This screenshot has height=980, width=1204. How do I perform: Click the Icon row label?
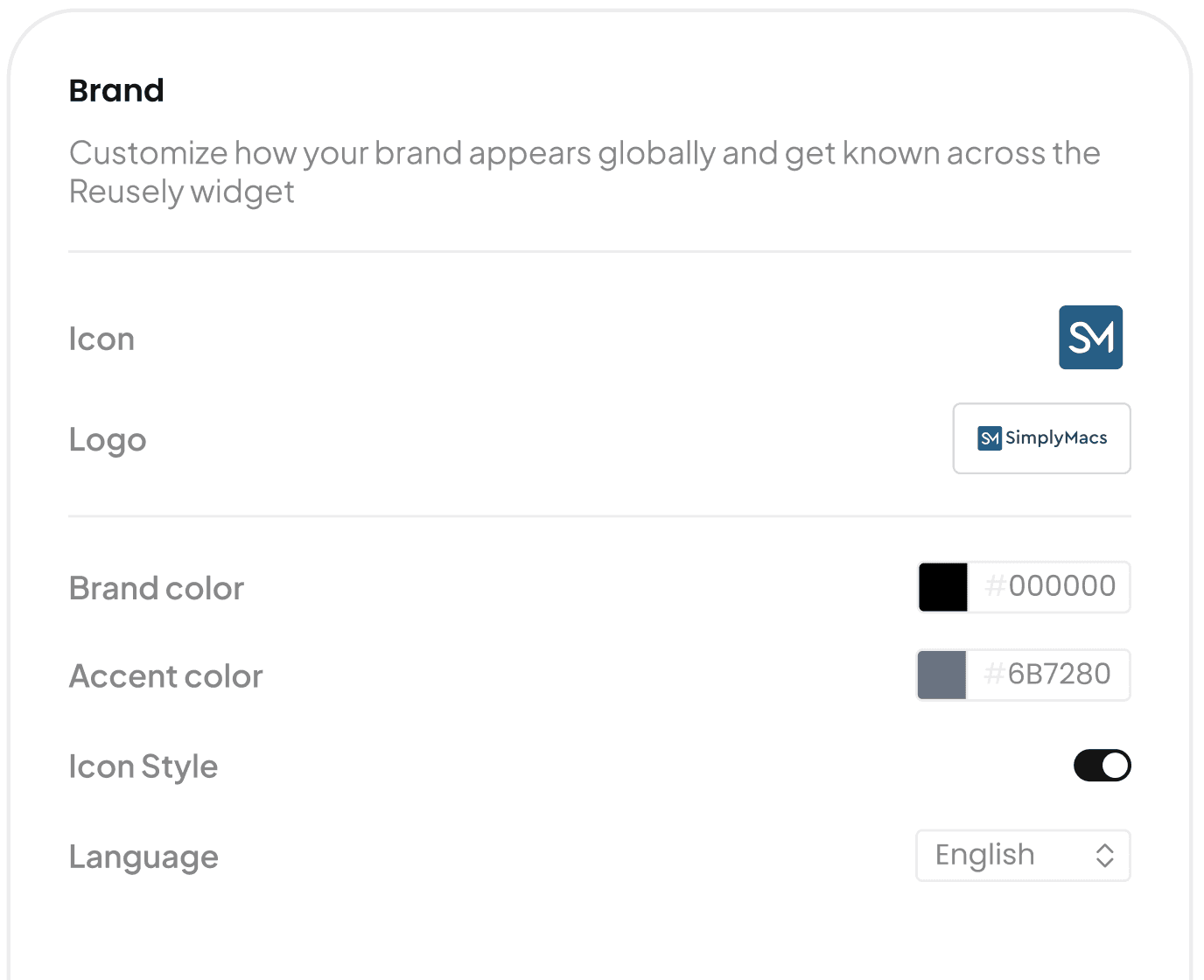(x=101, y=339)
